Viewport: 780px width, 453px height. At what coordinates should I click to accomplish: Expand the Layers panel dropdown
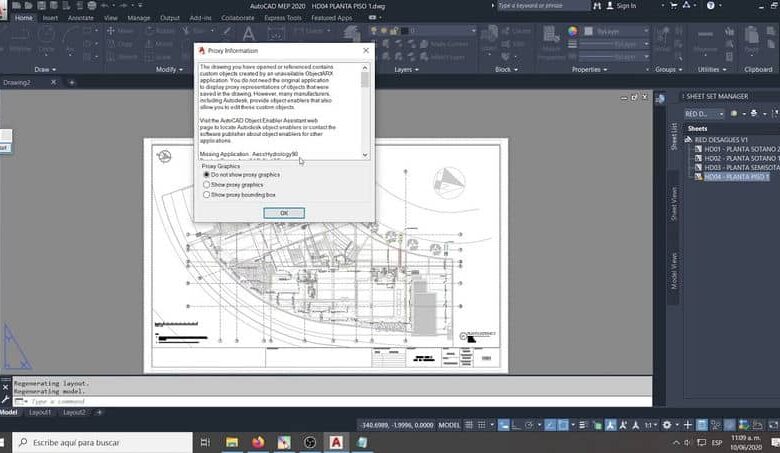coord(406,70)
